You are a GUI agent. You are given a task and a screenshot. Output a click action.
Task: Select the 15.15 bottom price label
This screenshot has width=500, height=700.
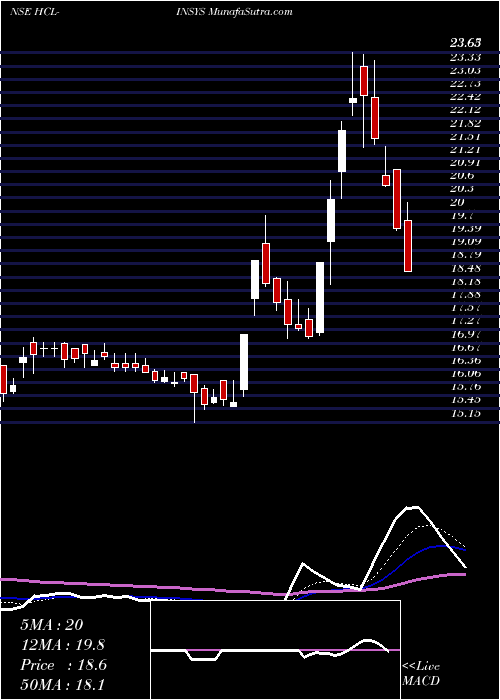tap(466, 412)
